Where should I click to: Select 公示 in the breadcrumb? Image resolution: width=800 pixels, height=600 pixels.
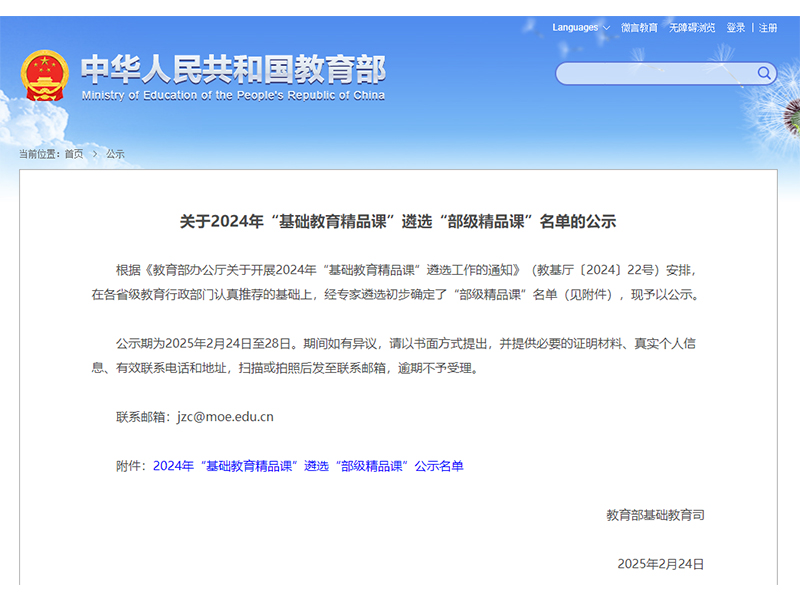pyautogui.click(x=115, y=154)
